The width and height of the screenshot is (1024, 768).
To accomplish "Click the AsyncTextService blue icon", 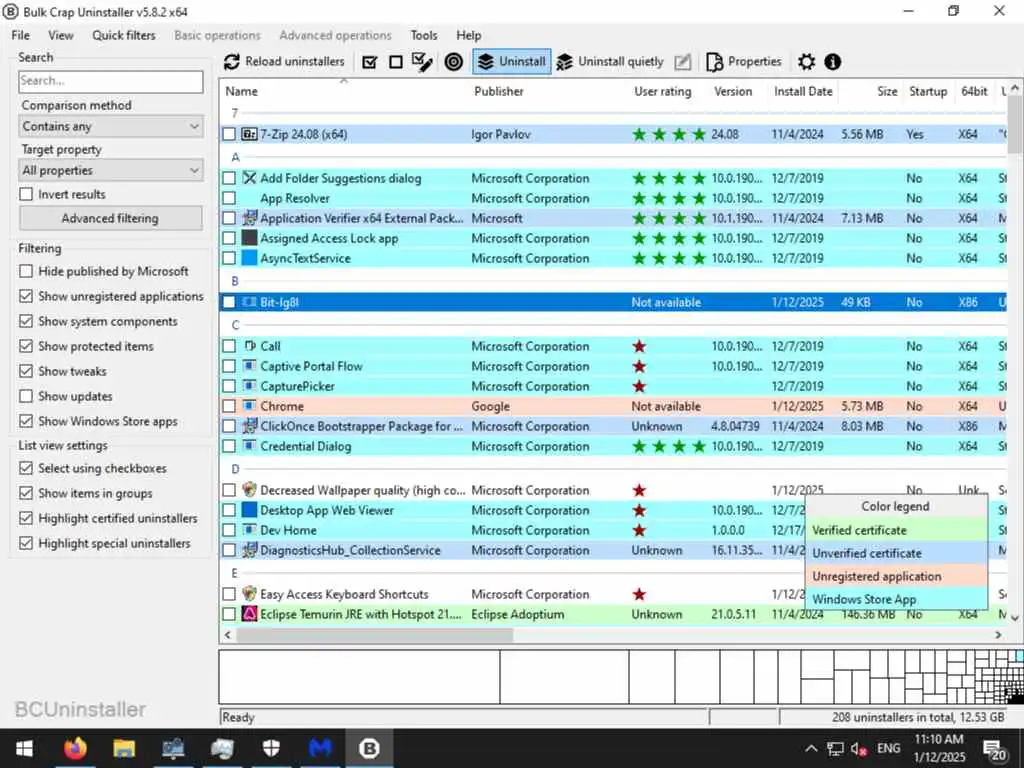I will click(x=249, y=258).
